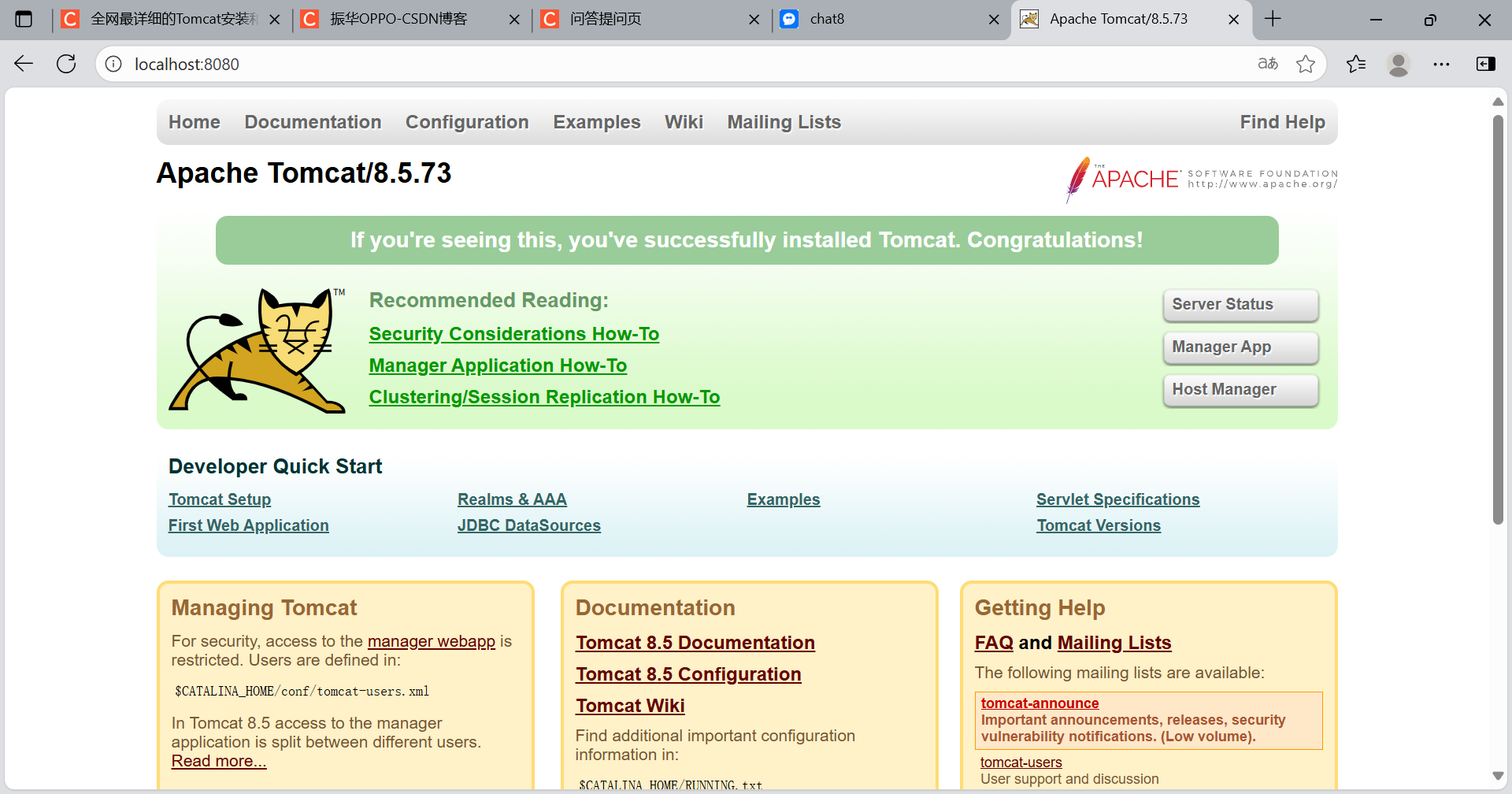This screenshot has height=794, width=1512.
Task: Open Clustering/Session Replication How-To link
Action: click(544, 397)
